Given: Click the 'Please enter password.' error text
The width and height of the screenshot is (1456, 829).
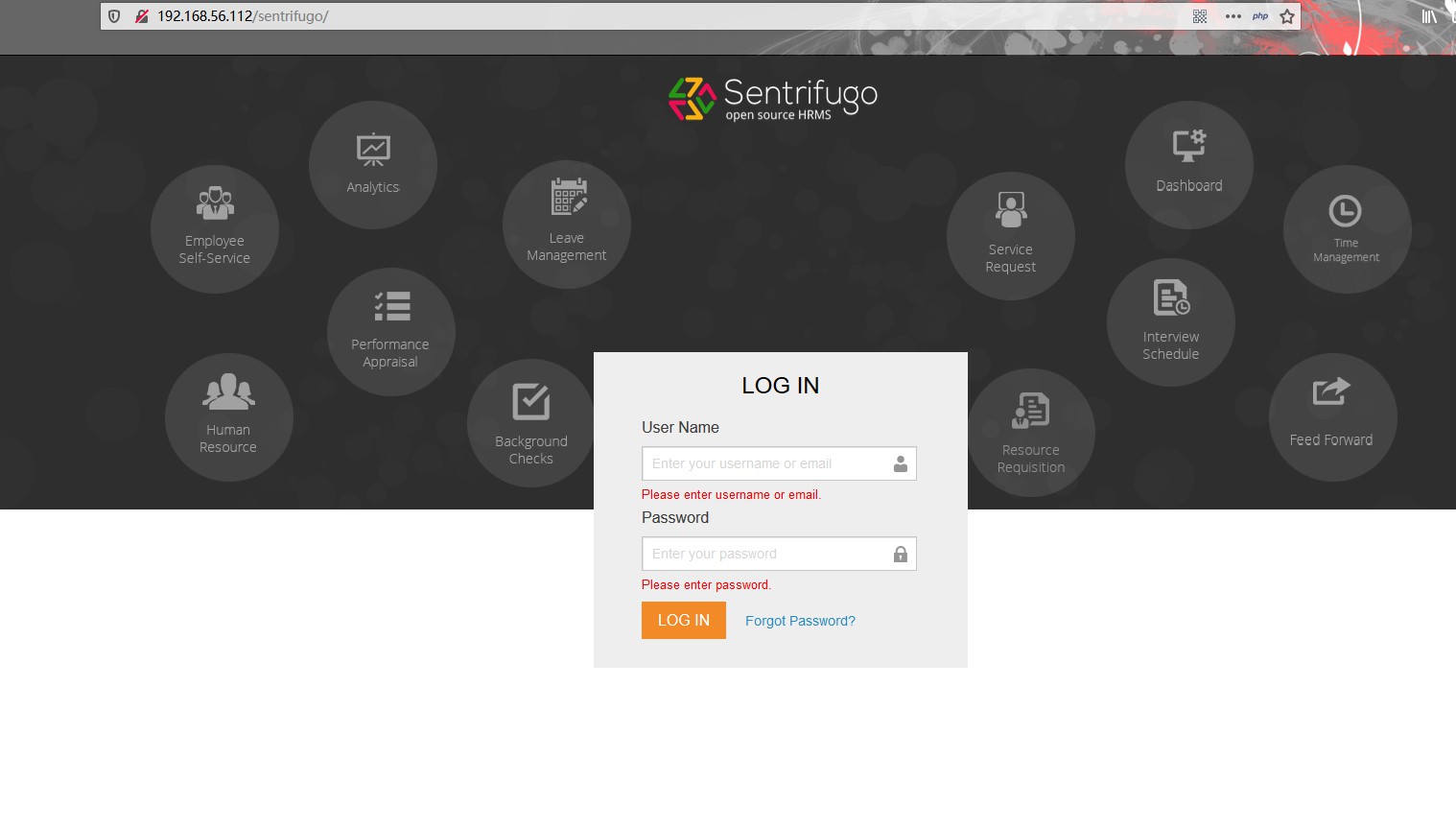Looking at the screenshot, I should [x=706, y=584].
